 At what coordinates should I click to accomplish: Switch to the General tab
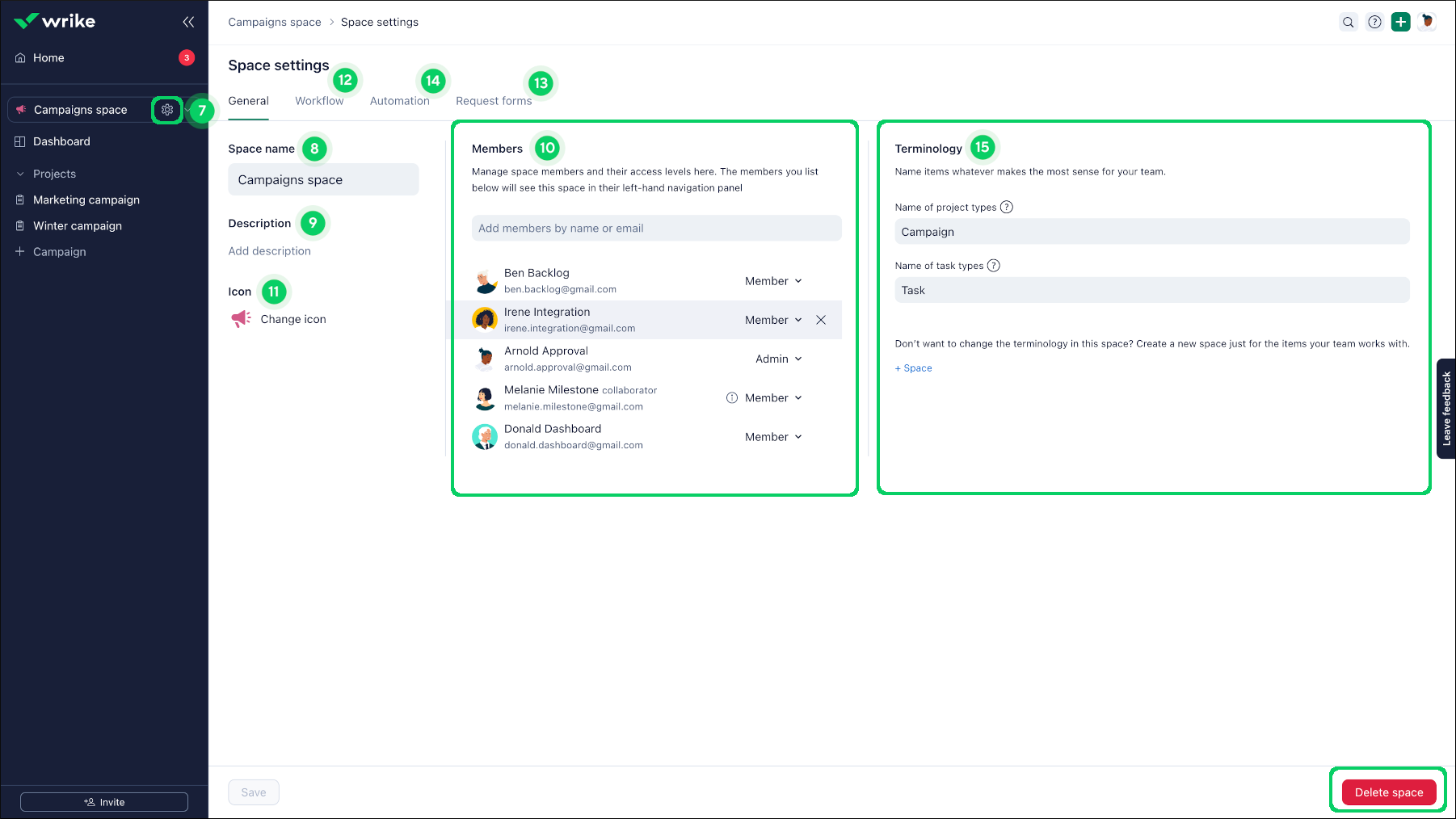click(x=248, y=101)
